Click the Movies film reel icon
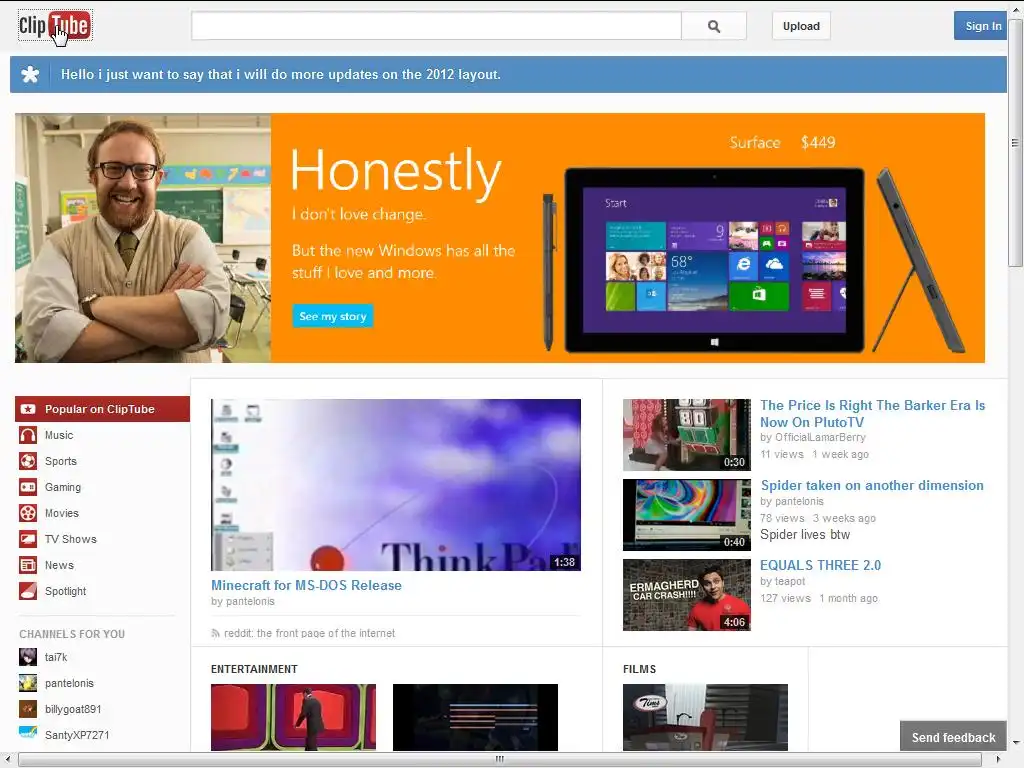Image resolution: width=1024 pixels, height=768 pixels. [28, 513]
